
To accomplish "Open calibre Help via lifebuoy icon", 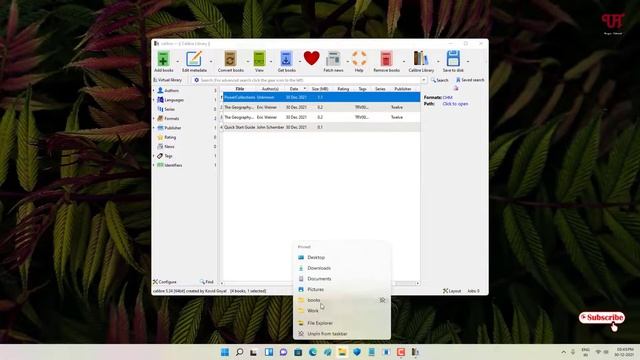I will coord(359,59).
